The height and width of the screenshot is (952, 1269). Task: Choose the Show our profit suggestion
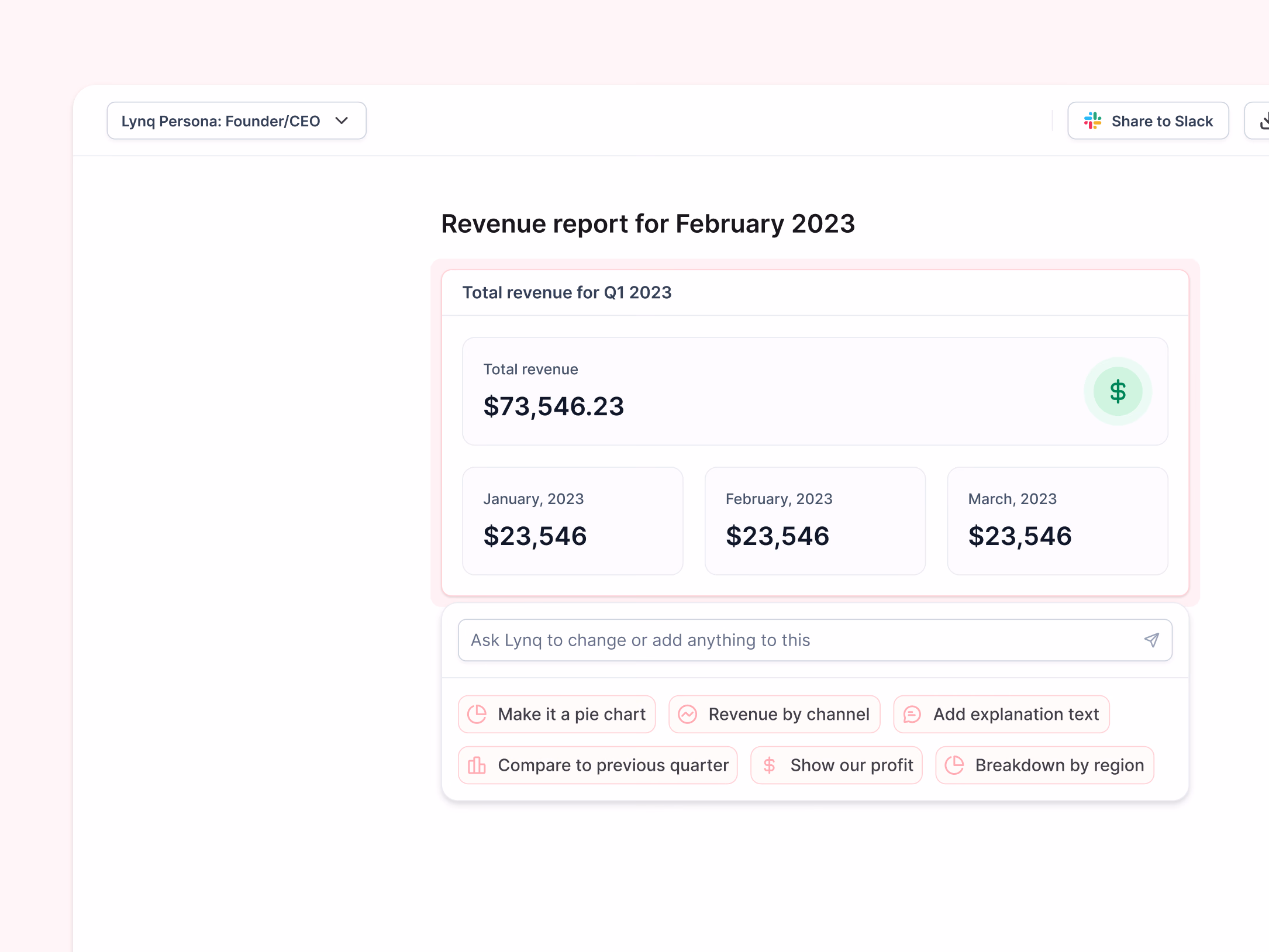click(x=836, y=765)
